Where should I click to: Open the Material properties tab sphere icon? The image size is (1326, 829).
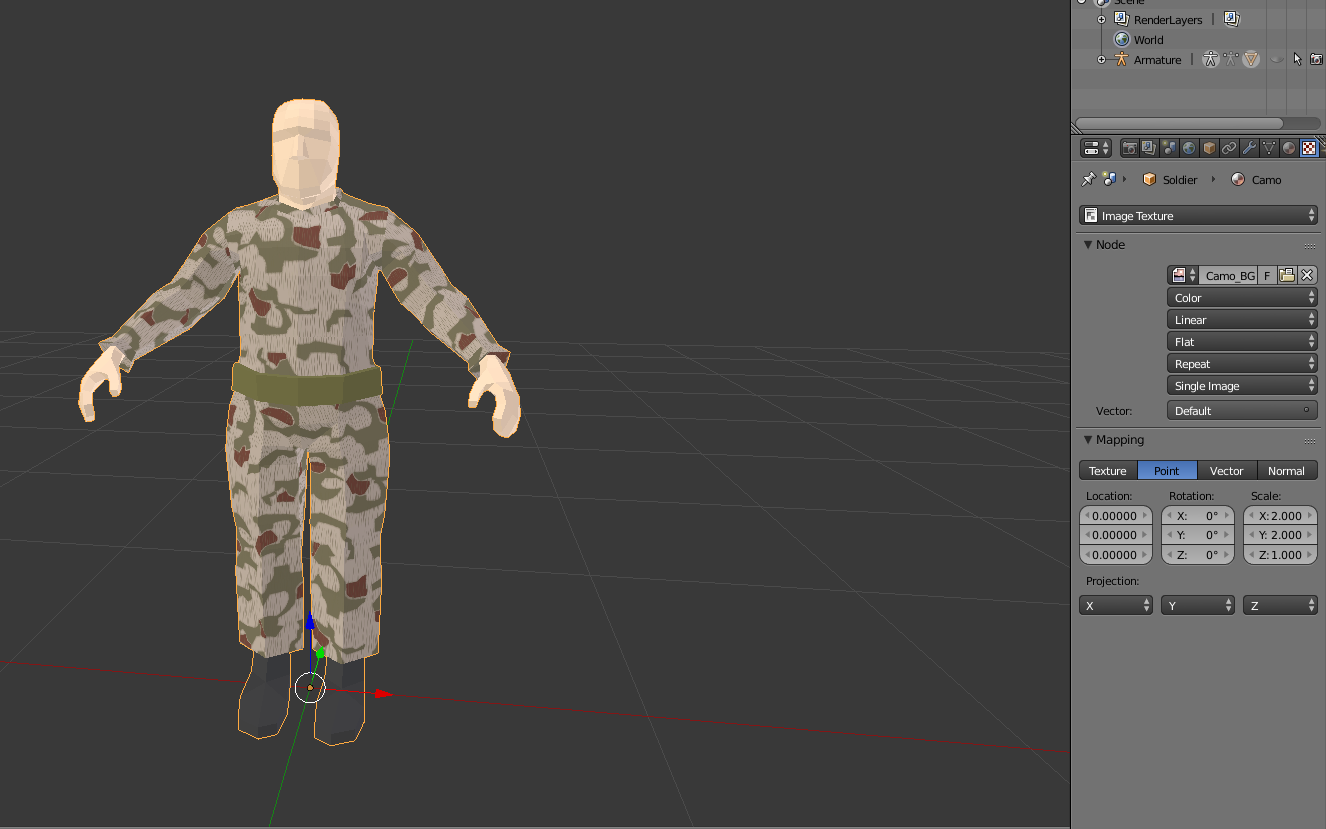click(x=1289, y=148)
